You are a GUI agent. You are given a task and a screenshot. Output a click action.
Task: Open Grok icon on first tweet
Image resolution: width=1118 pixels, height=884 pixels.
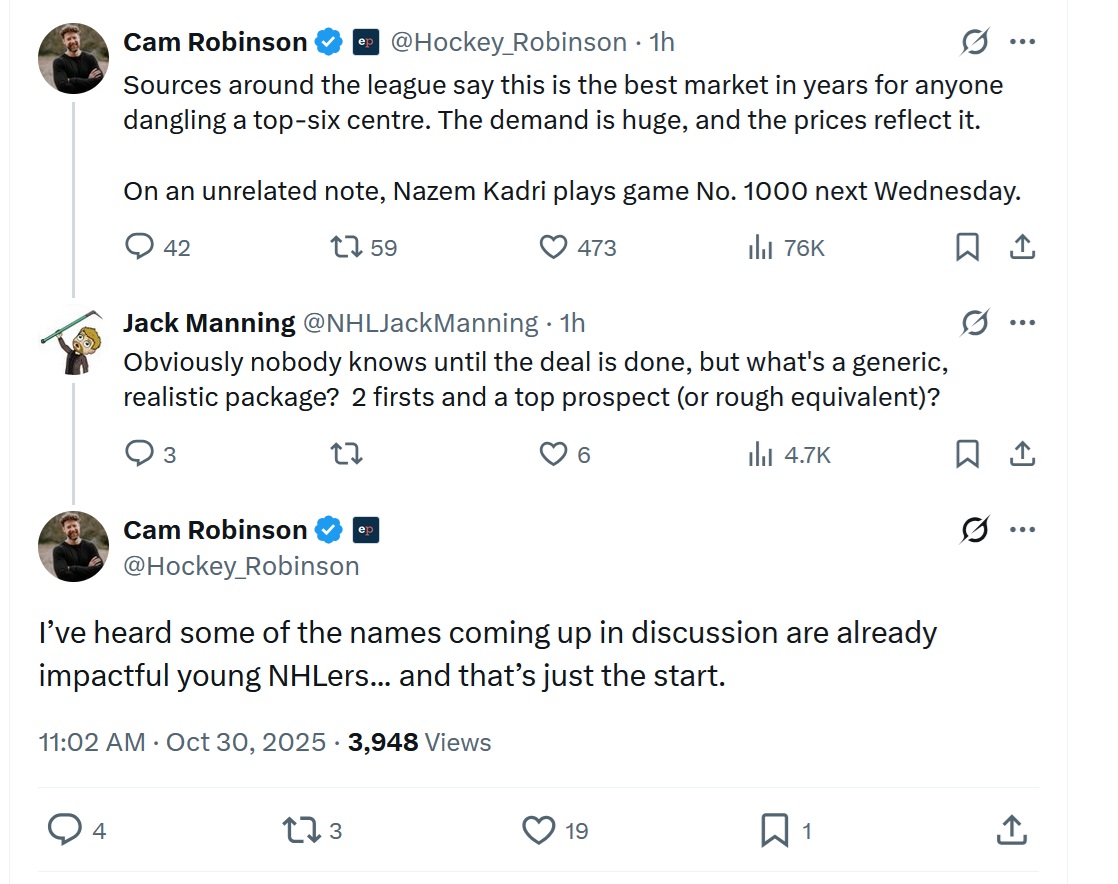[973, 42]
